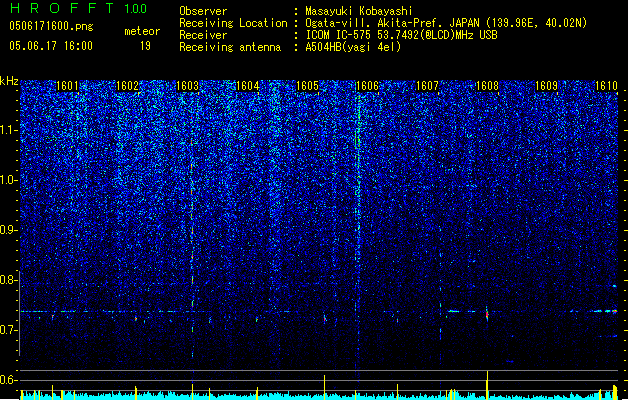
Task: Click the 1607 time marker
Action: pyautogui.click(x=427, y=86)
